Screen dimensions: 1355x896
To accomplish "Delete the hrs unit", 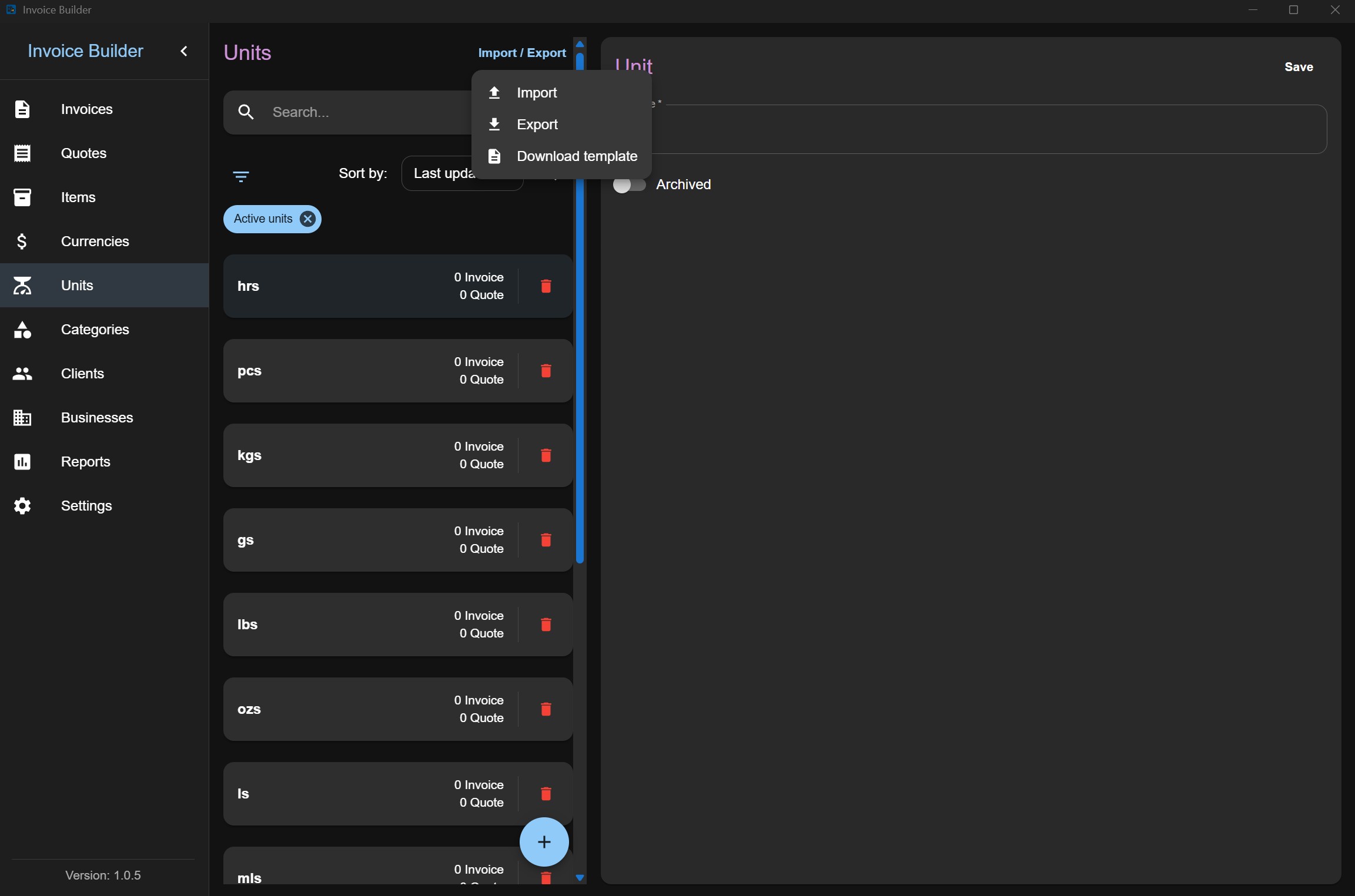I will (546, 286).
